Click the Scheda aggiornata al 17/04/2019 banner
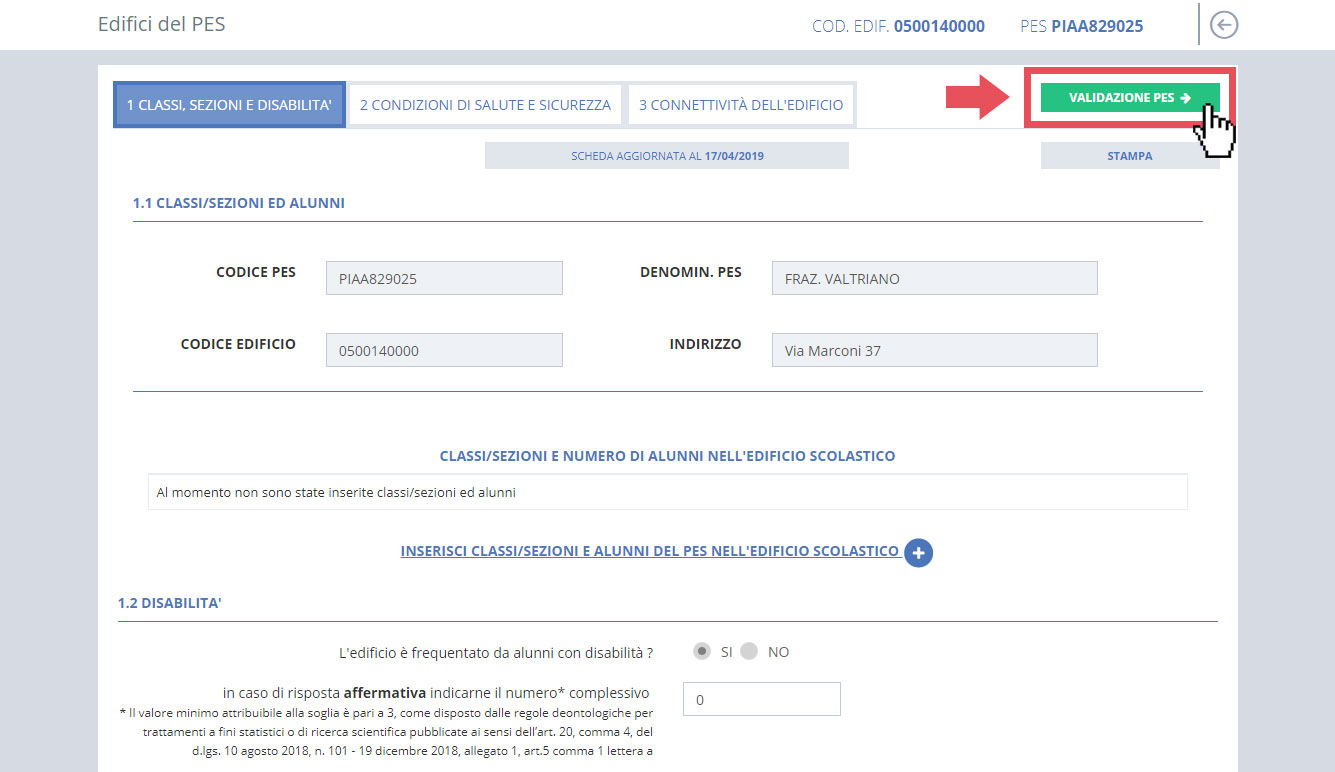This screenshot has width=1335, height=772. coord(666,156)
